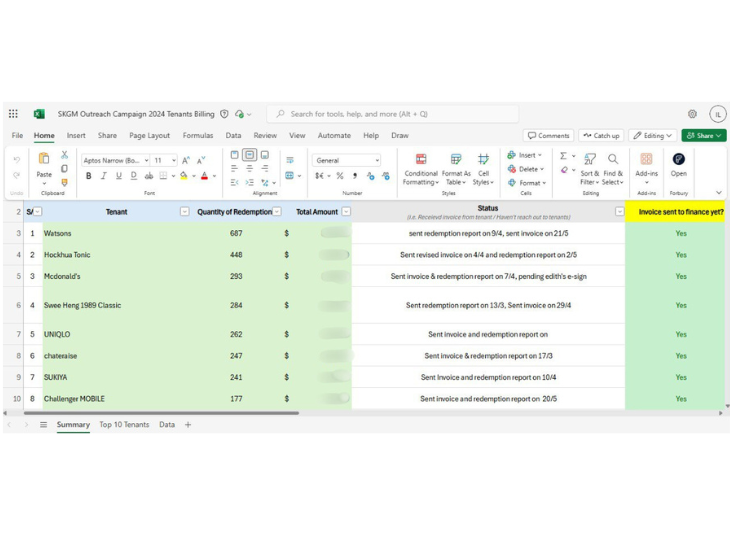Switch to the Top 10 Tenants sheet
Screen dimensions: 730x535
click(x=124, y=425)
